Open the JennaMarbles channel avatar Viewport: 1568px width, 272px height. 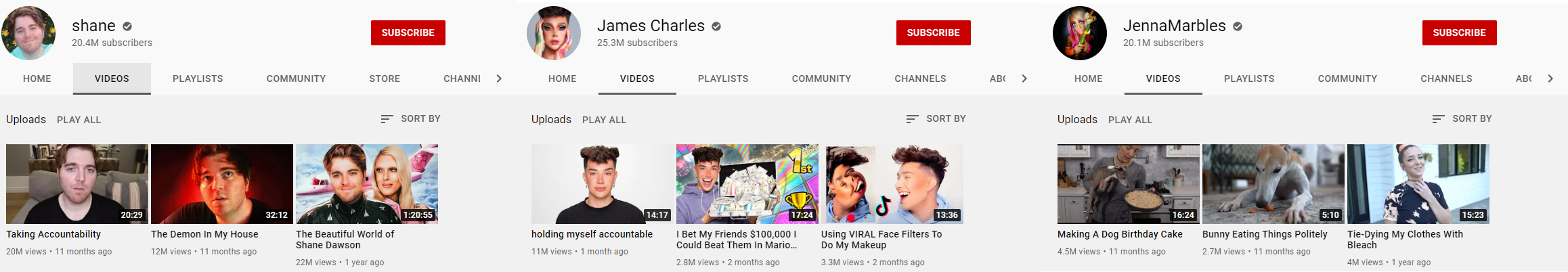1080,33
